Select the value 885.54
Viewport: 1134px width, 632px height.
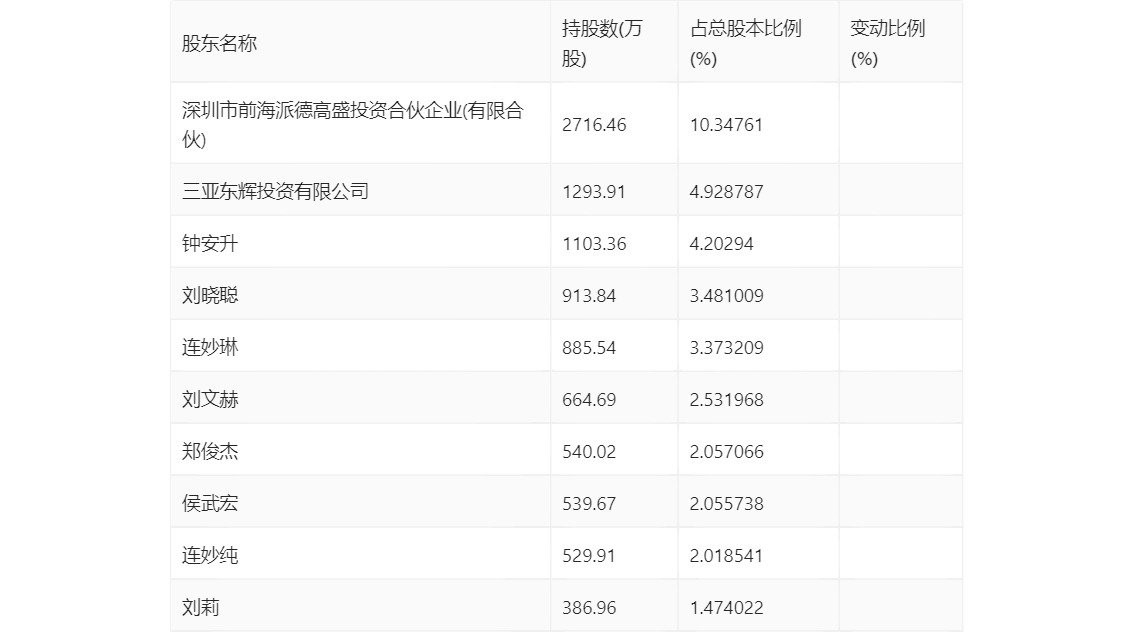point(589,348)
